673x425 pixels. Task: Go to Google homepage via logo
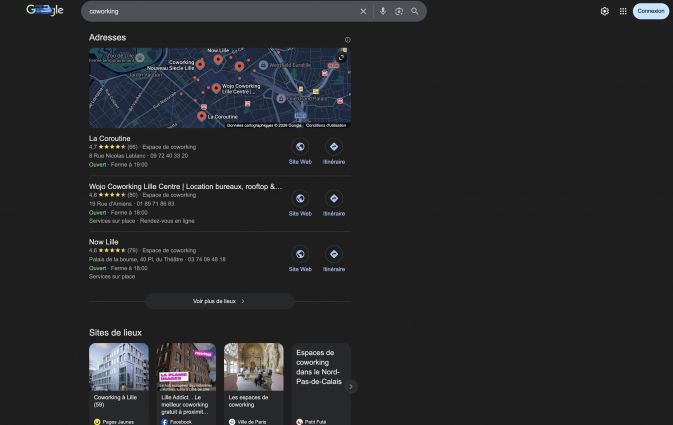coord(45,10)
